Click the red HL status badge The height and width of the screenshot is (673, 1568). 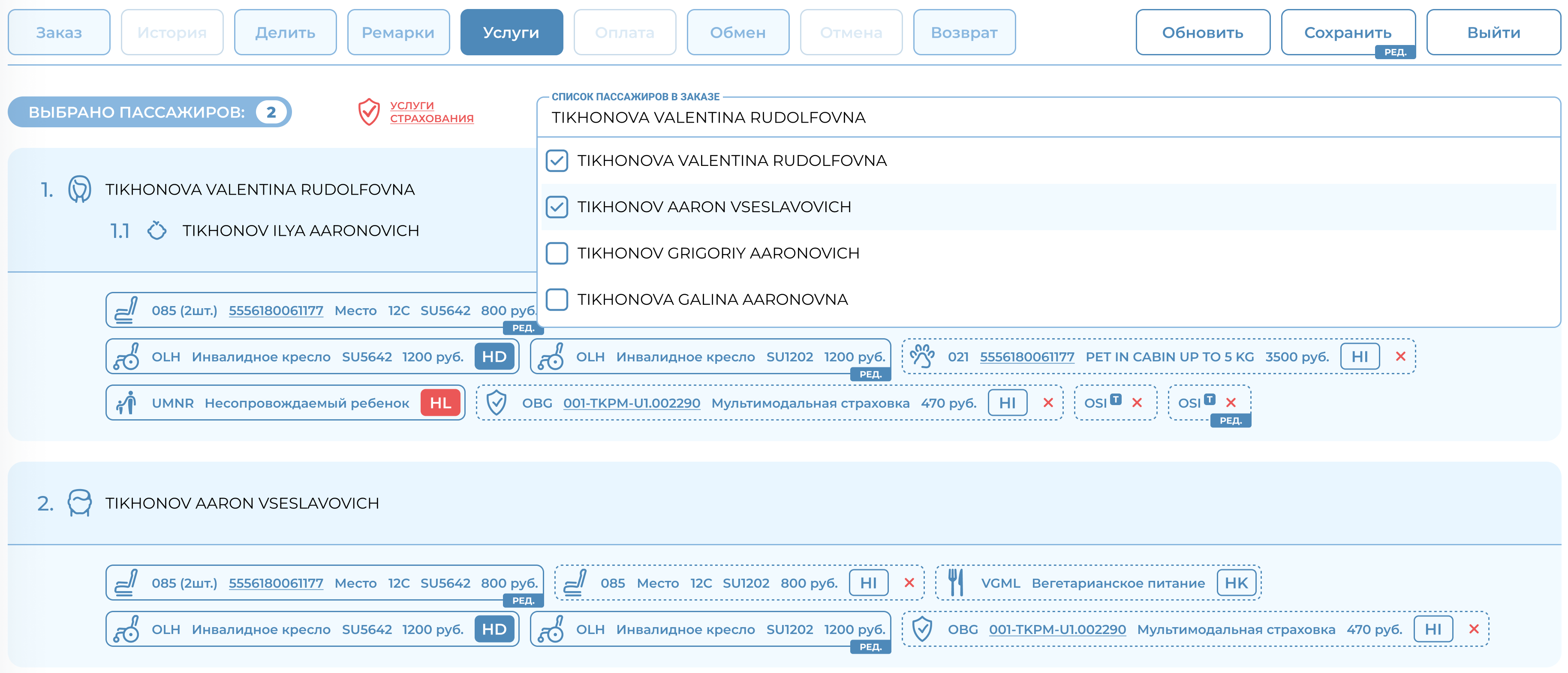(440, 403)
